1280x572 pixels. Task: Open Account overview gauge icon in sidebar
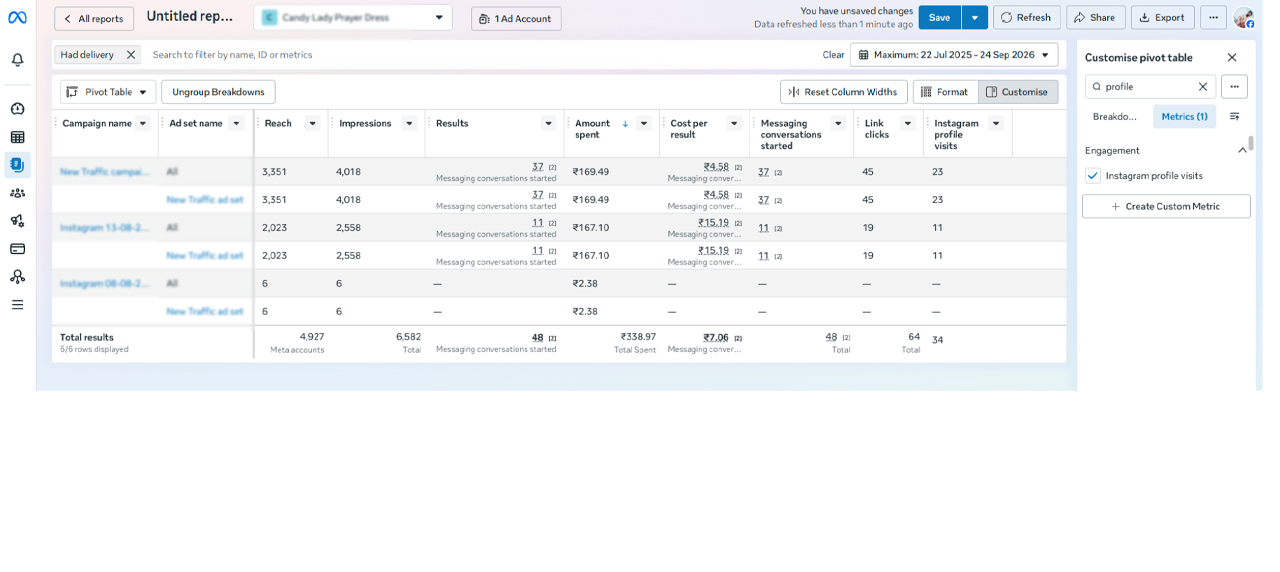[17, 109]
